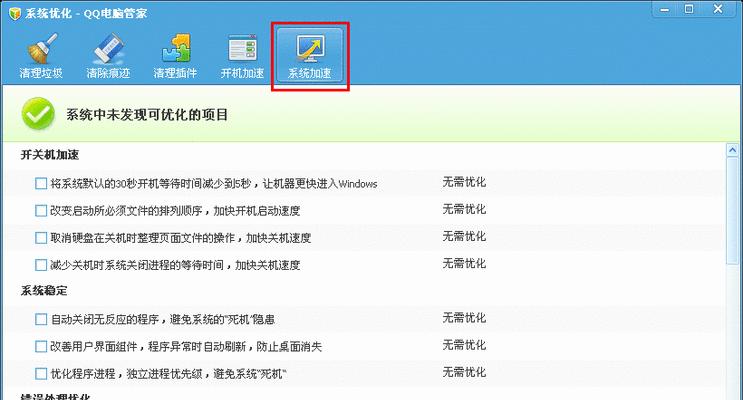743x400 pixels.
Task: Select the 系统加速 tab
Action: click(310, 56)
